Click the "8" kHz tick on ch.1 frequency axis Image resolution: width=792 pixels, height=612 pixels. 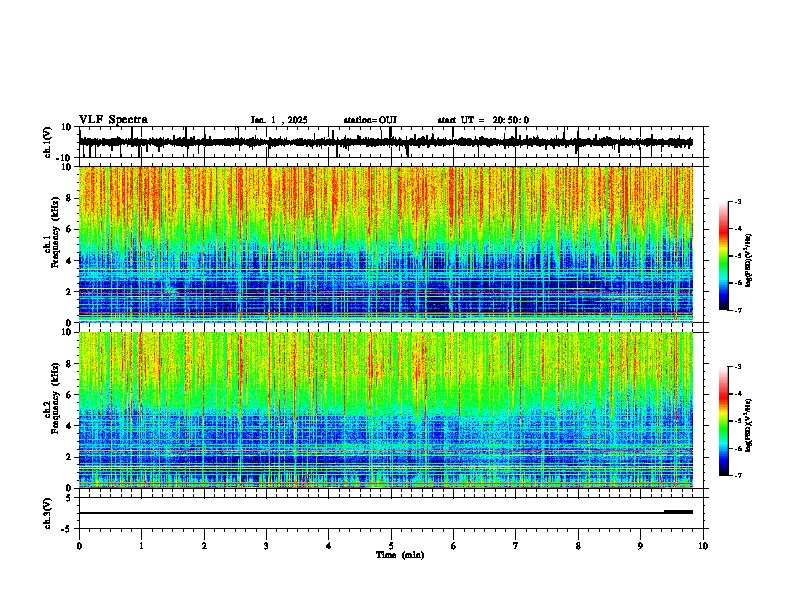[x=69, y=198]
